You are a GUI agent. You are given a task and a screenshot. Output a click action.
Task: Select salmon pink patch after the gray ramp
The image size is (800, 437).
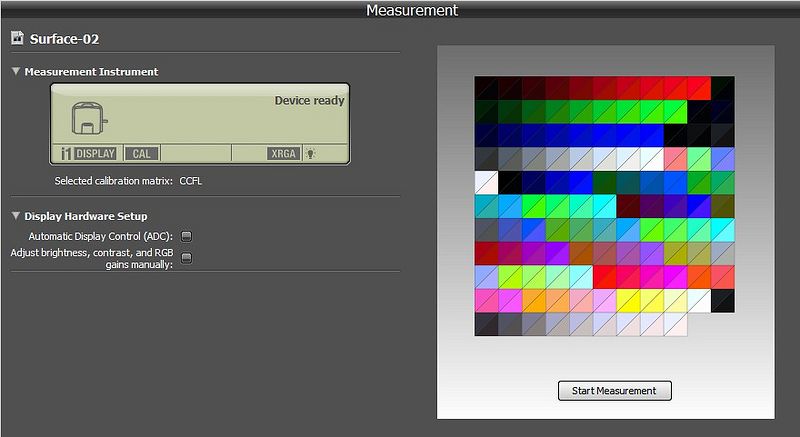(x=676, y=159)
